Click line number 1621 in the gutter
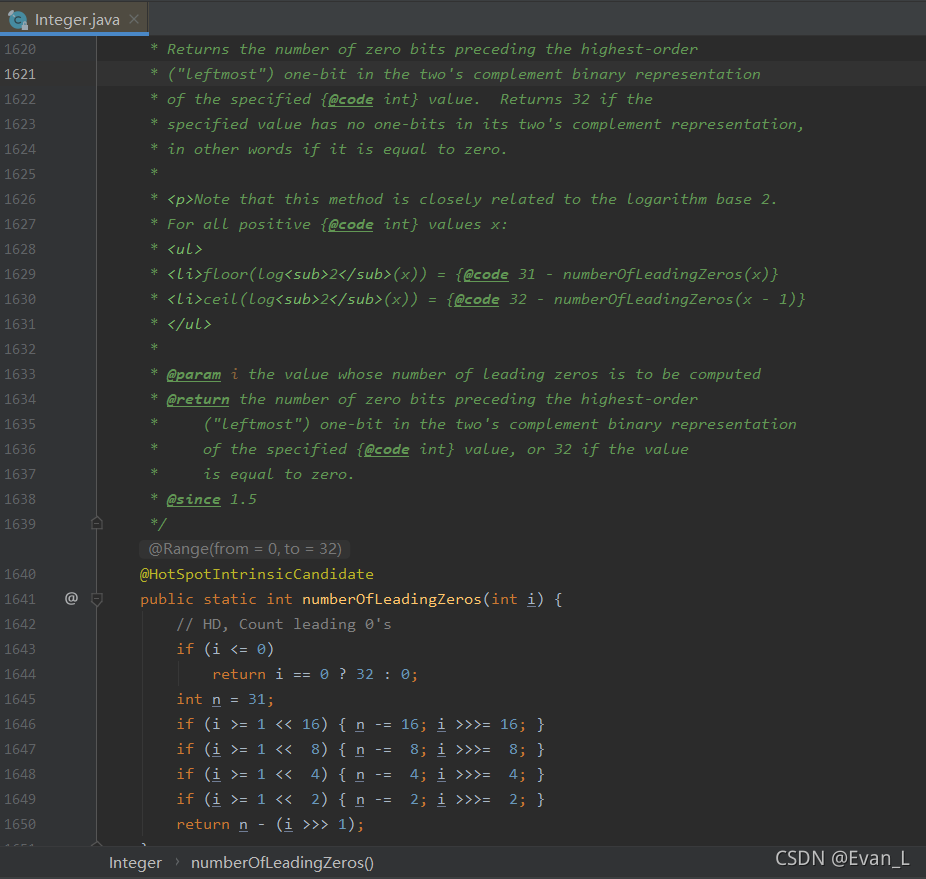This screenshot has height=879, width=926. (x=19, y=74)
